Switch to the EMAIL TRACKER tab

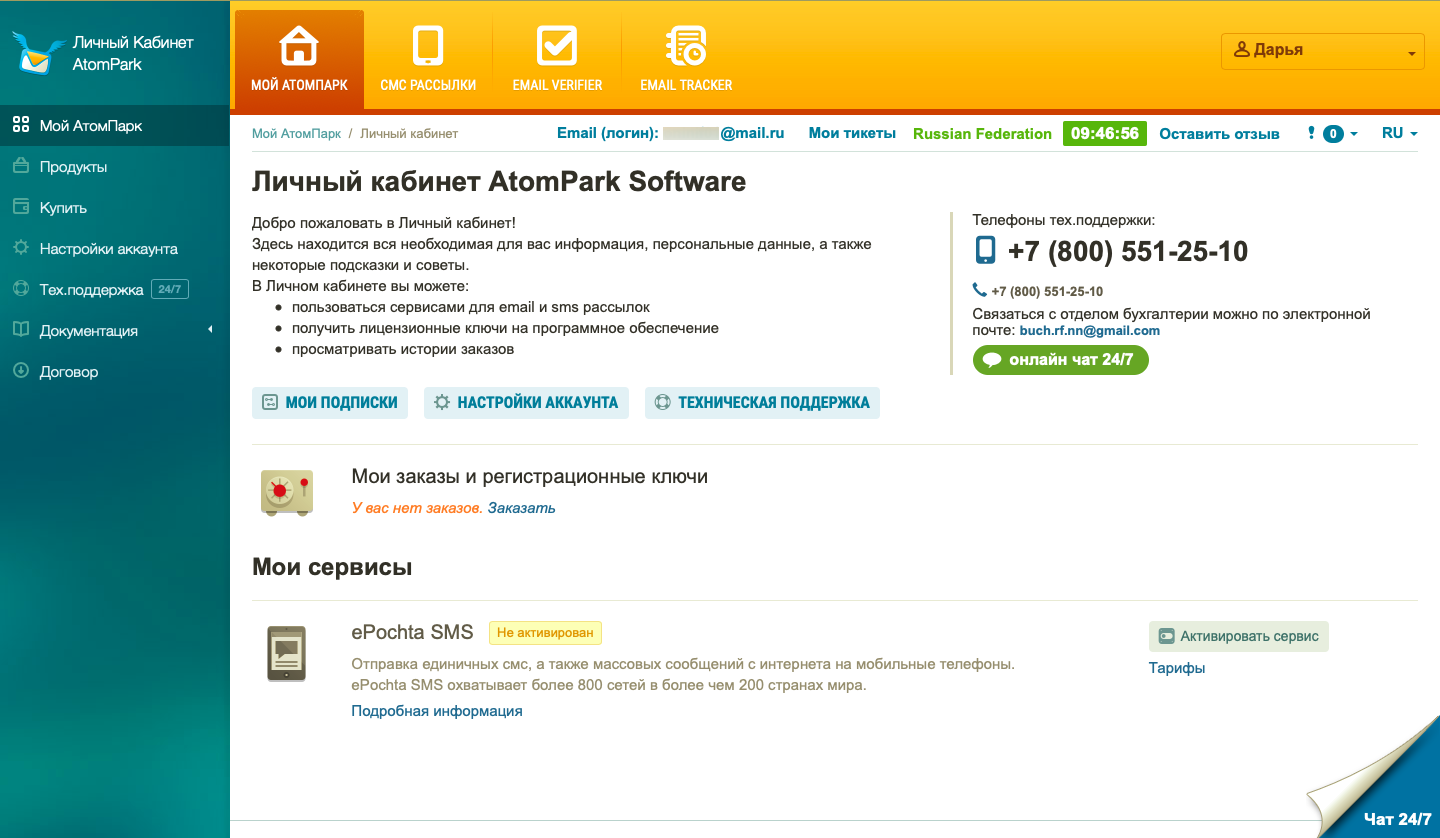click(686, 60)
